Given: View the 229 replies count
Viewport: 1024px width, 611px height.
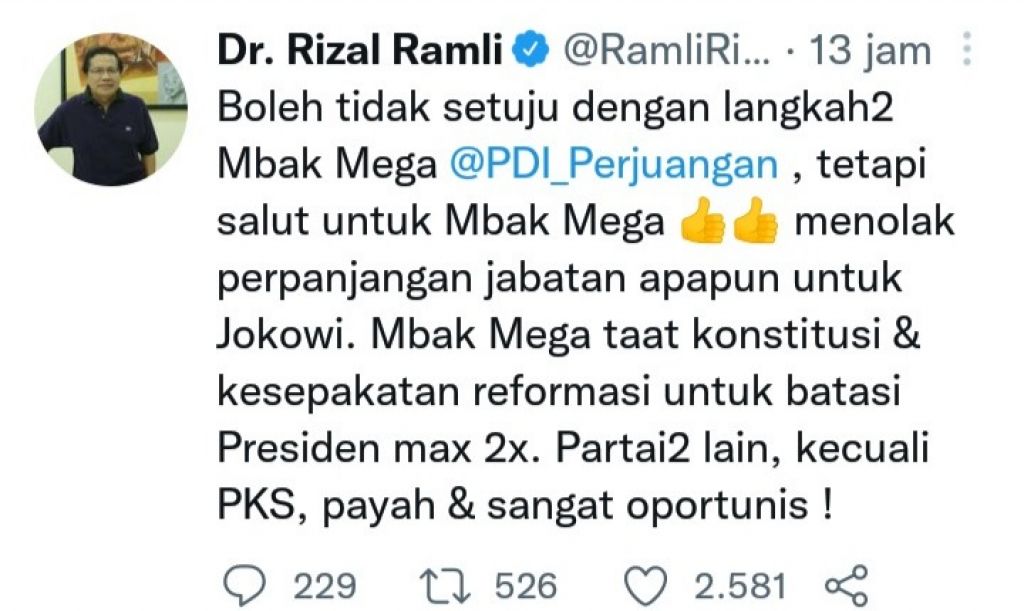Looking at the screenshot, I should (325, 586).
